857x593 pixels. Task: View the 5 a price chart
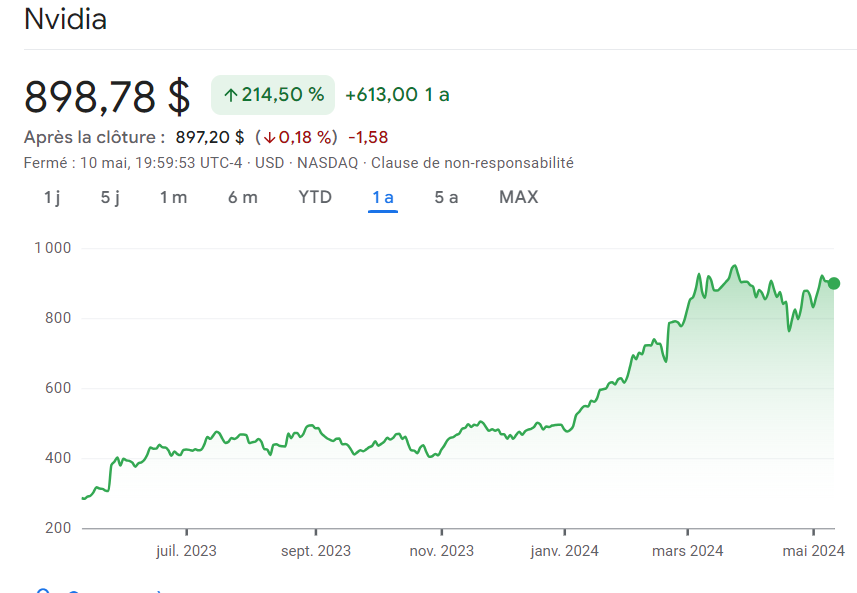(x=446, y=197)
